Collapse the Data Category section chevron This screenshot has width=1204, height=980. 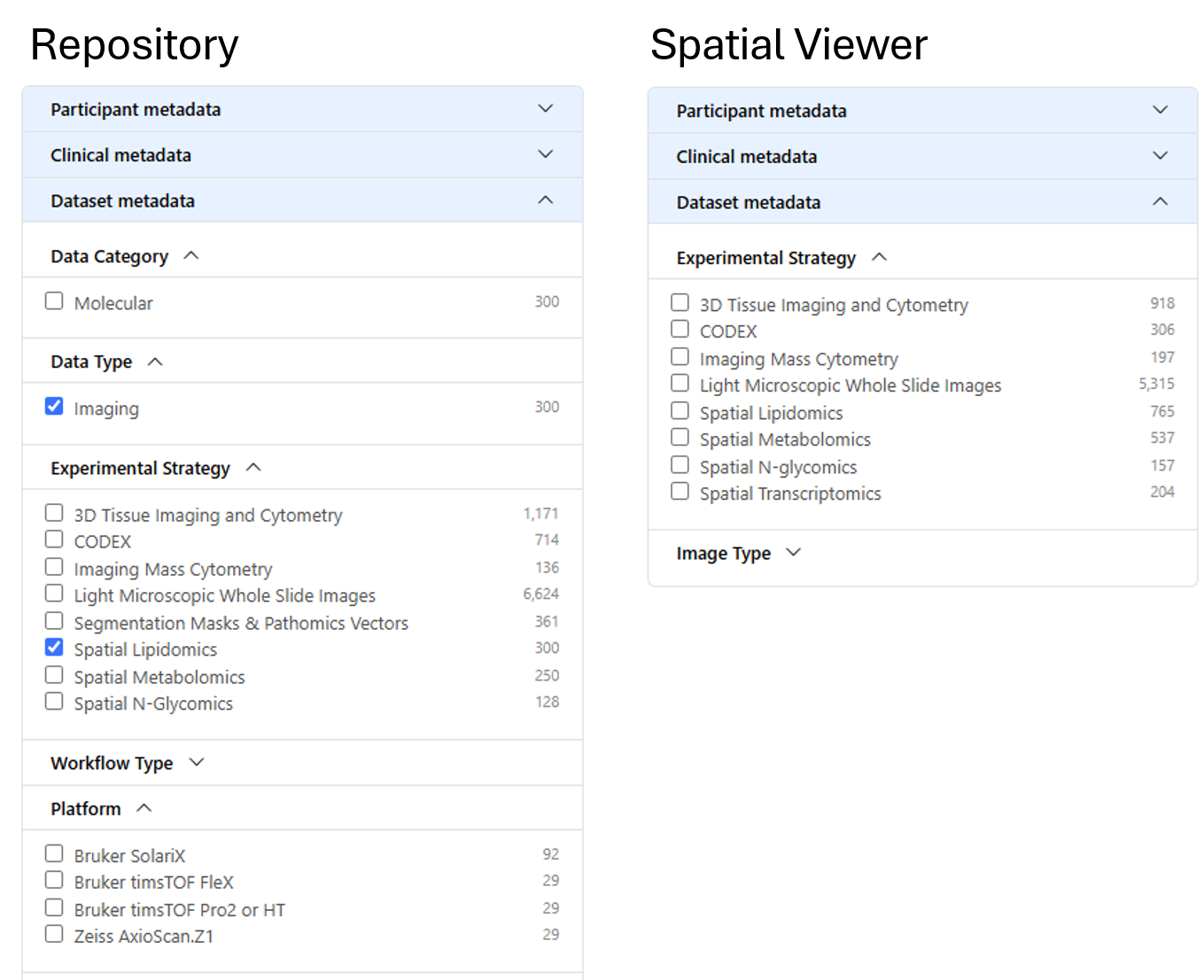click(191, 256)
